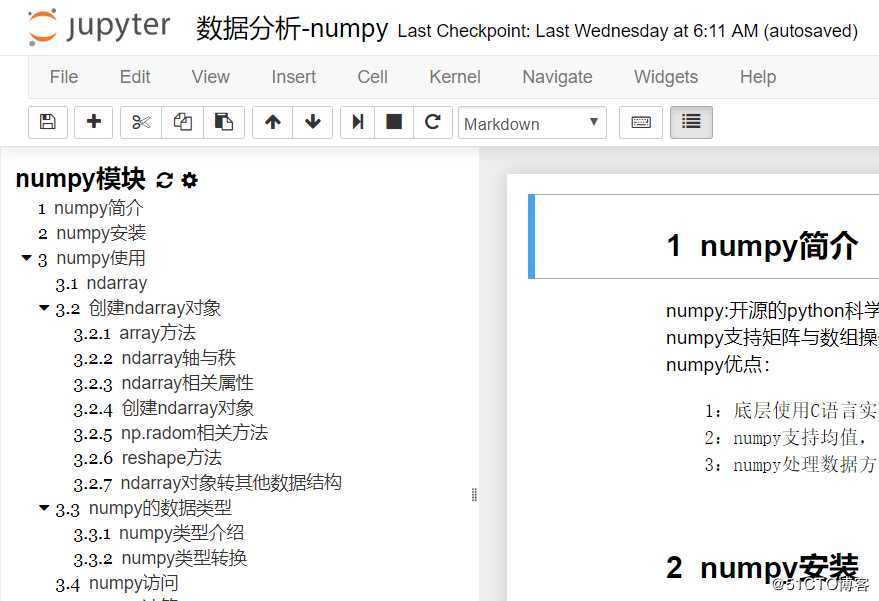Open the Edit menu

135,76
